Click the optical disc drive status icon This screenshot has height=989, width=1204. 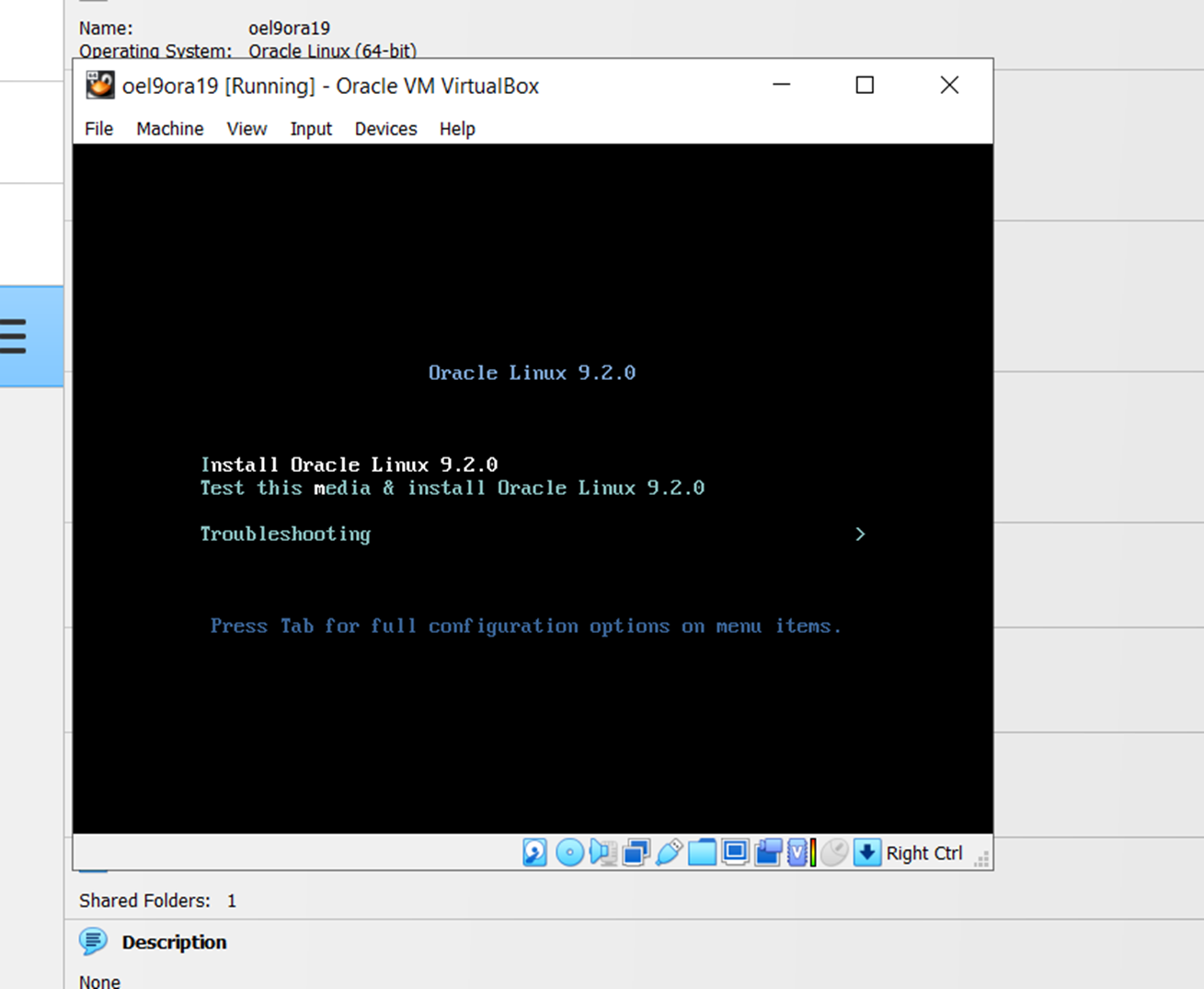click(x=569, y=853)
